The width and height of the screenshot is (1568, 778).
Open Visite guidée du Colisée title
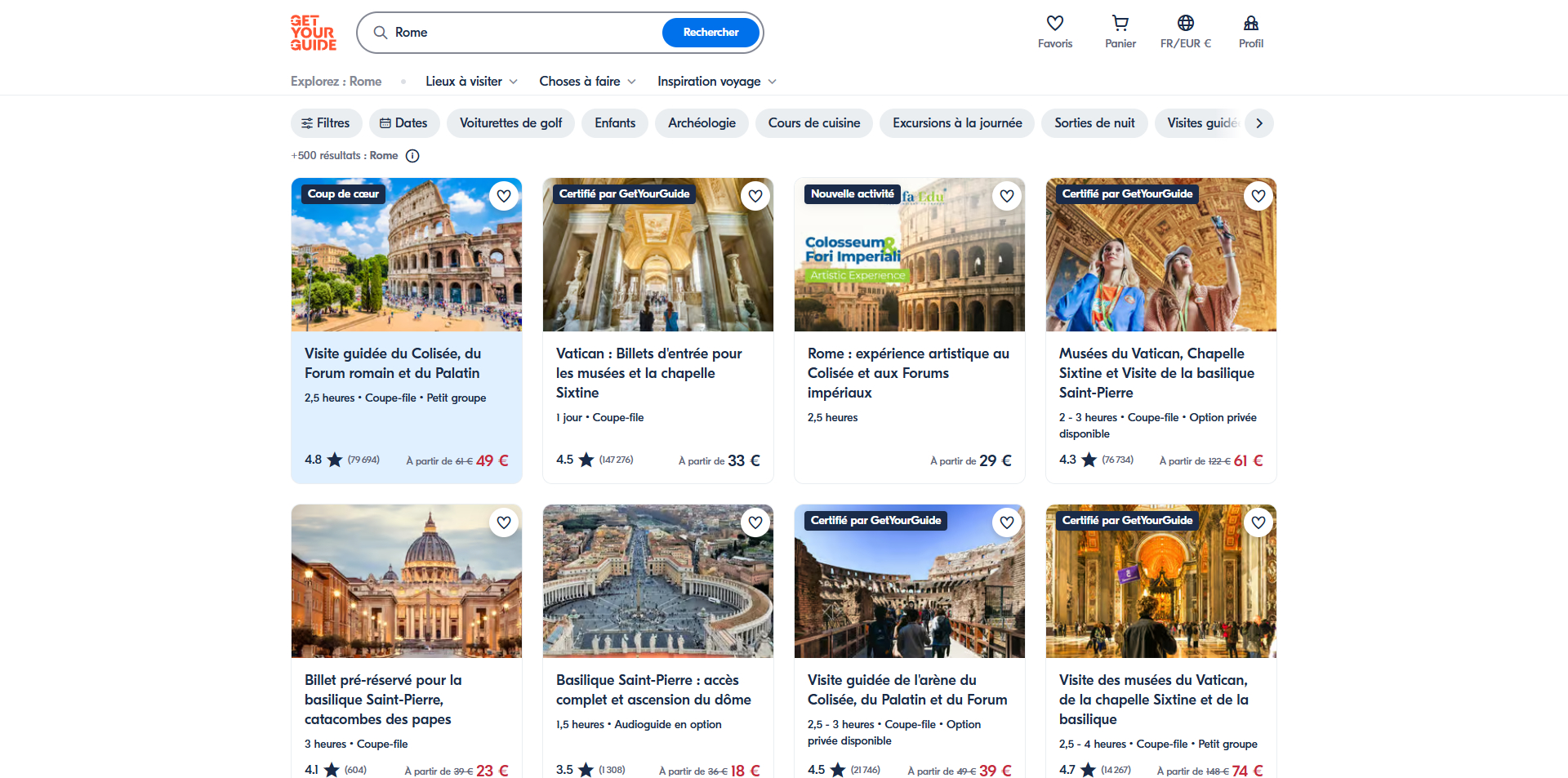[x=393, y=363]
